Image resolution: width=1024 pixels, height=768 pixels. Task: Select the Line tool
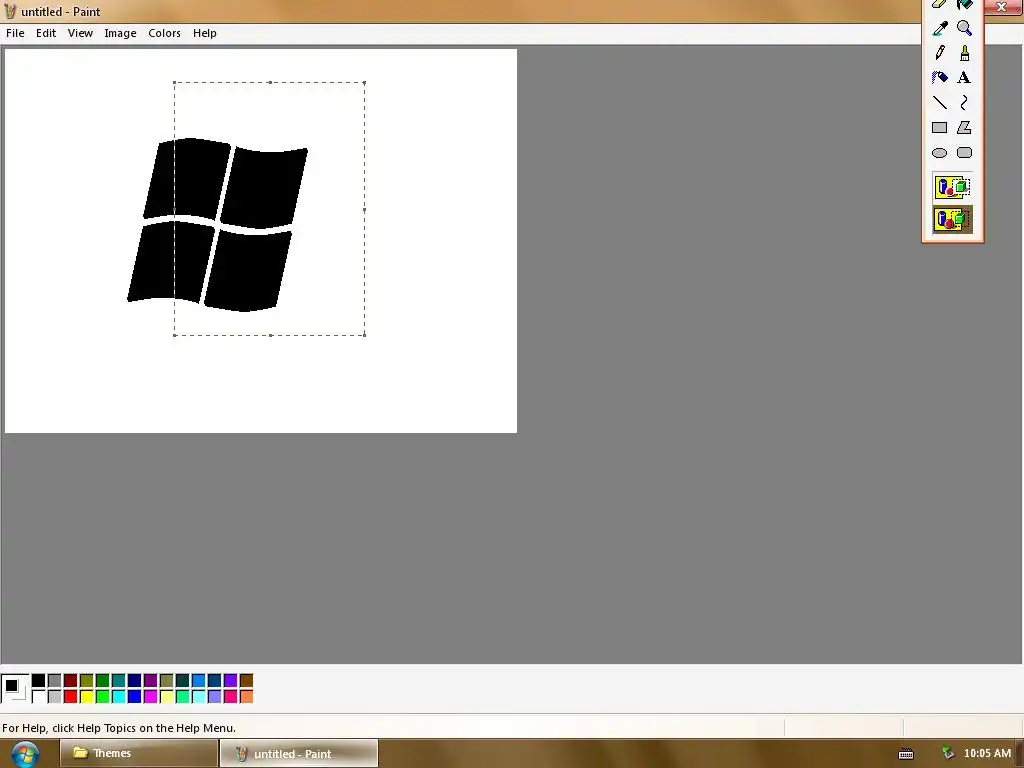(940, 103)
